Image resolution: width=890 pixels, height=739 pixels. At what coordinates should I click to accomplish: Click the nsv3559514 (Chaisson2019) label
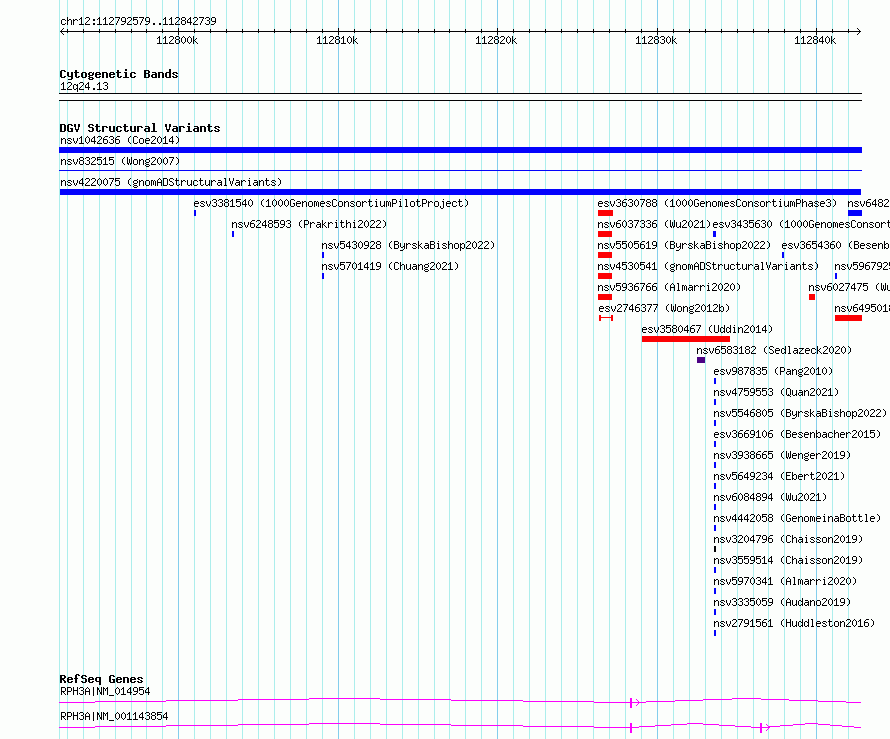(788, 560)
